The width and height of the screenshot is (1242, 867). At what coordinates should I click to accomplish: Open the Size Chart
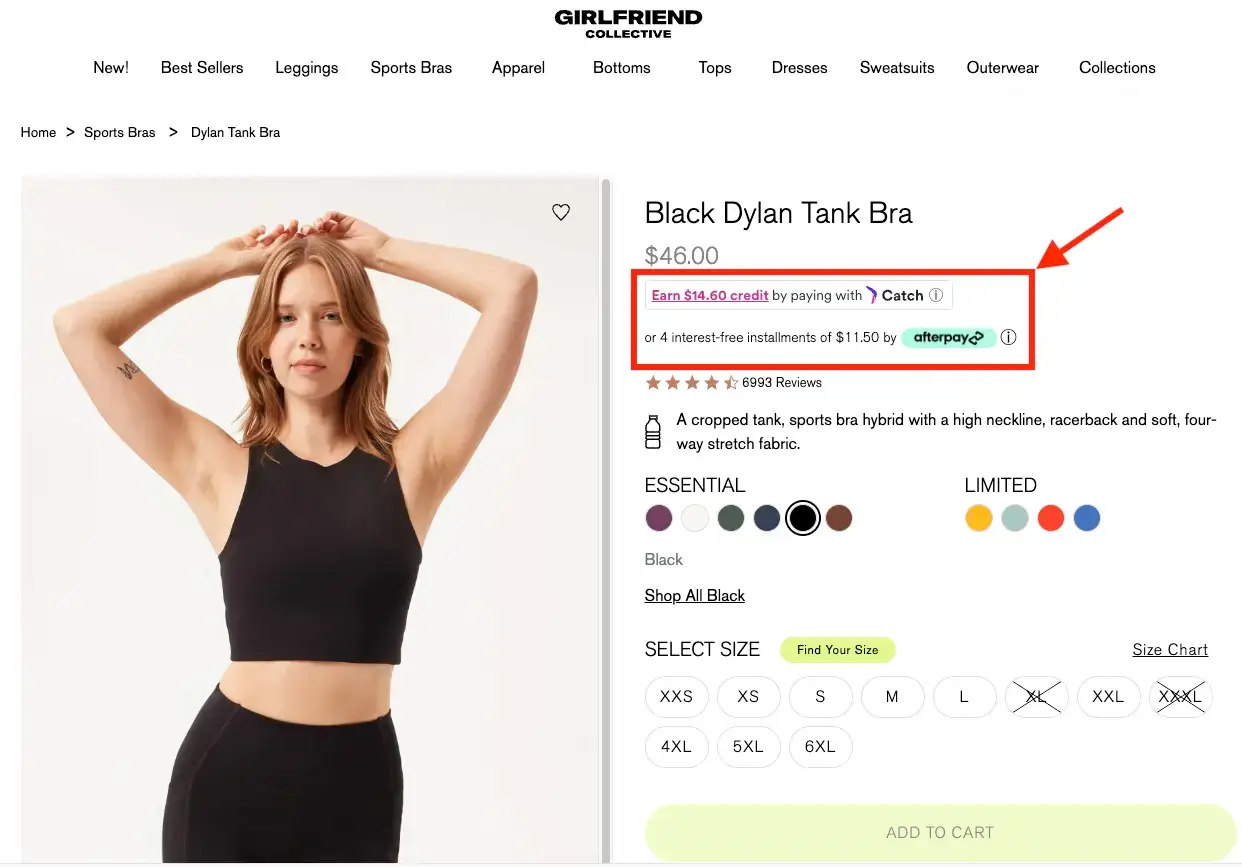(x=1170, y=649)
